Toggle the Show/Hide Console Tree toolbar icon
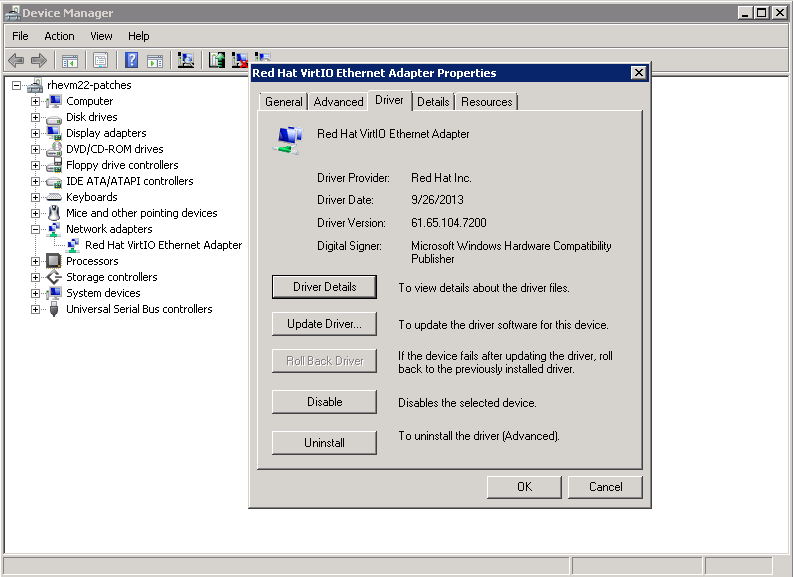793x577 pixels. [x=70, y=61]
